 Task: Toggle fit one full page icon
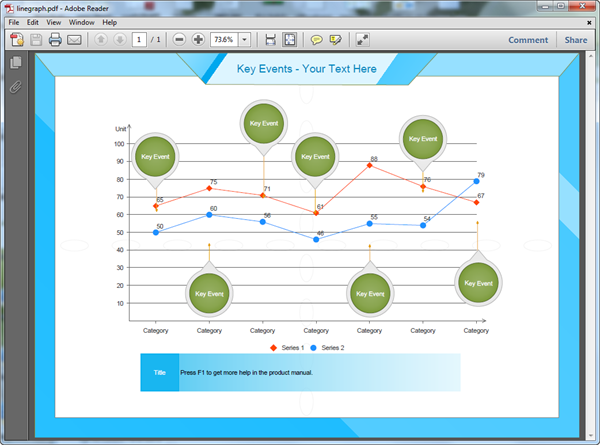click(x=290, y=39)
